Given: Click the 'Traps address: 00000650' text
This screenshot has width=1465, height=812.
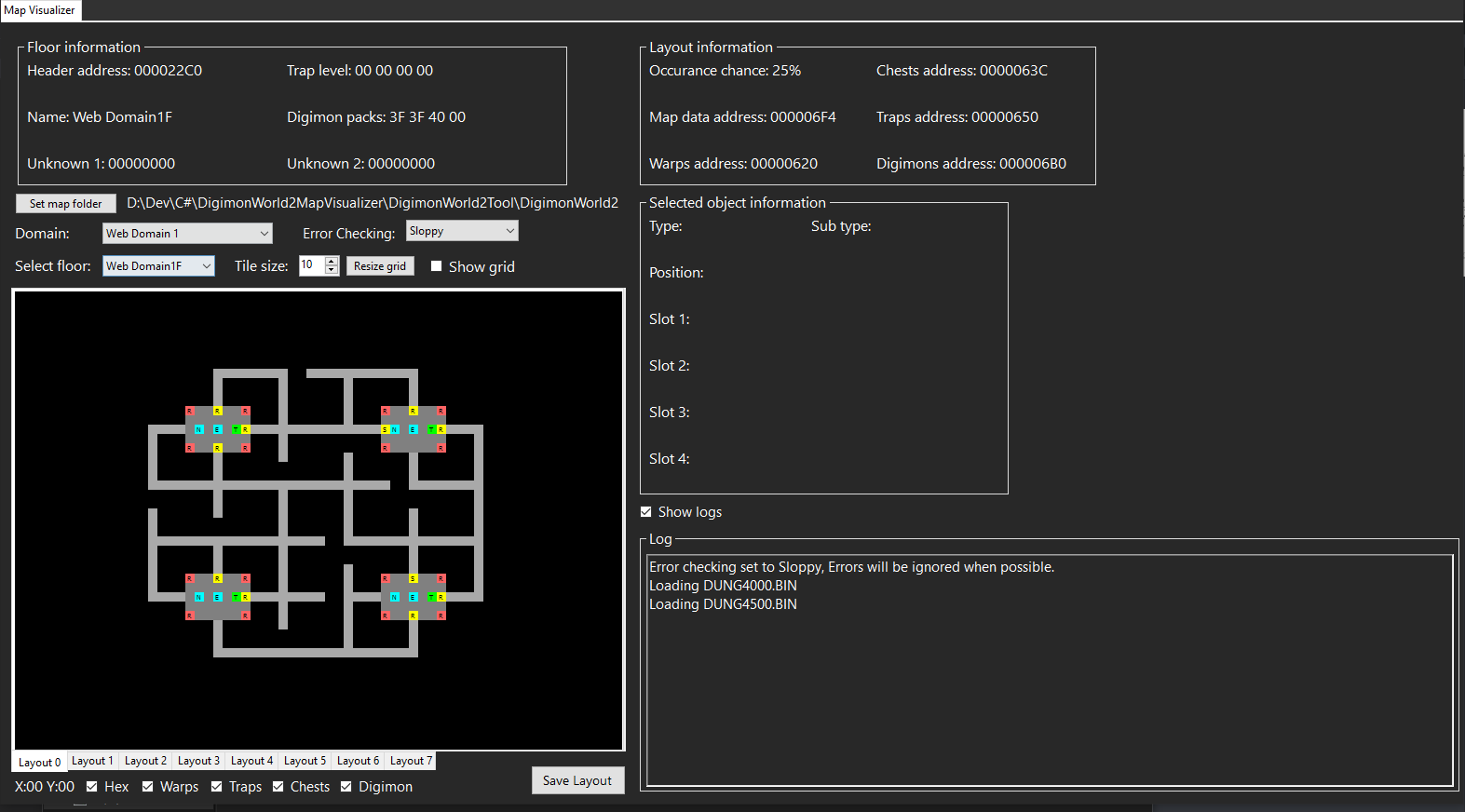Looking at the screenshot, I should click(957, 117).
